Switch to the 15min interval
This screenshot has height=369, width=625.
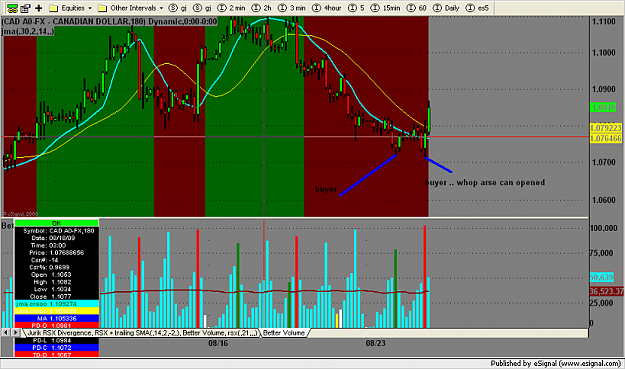[385, 8]
